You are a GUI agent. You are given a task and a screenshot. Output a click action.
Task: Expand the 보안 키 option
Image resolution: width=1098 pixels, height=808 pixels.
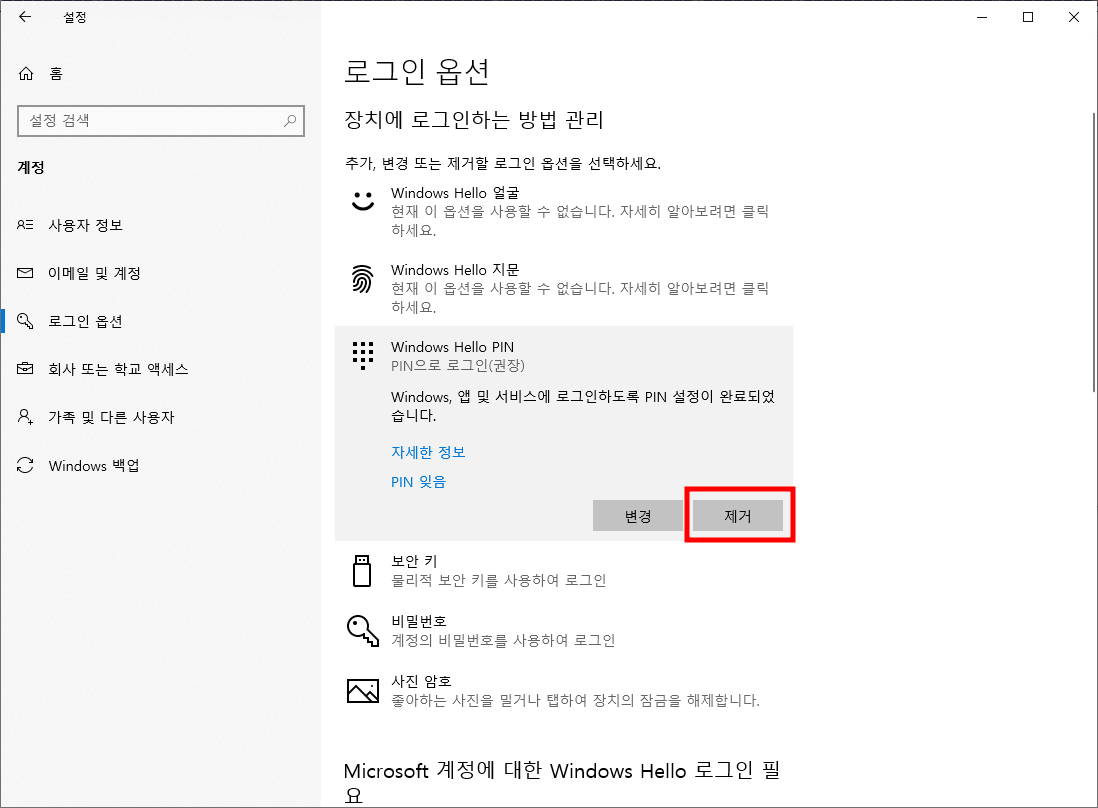click(x=564, y=571)
